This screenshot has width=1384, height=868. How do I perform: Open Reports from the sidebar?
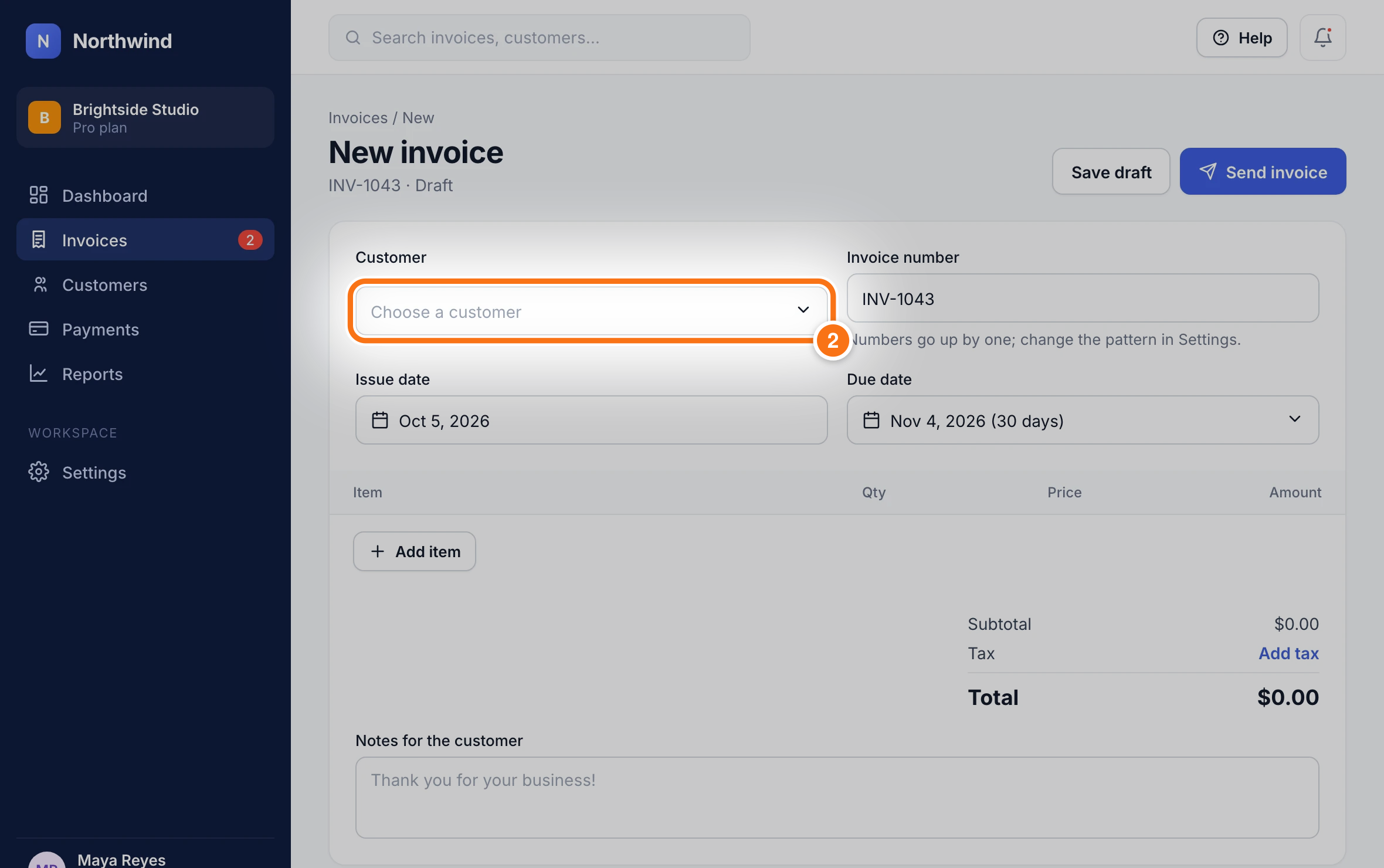point(145,374)
